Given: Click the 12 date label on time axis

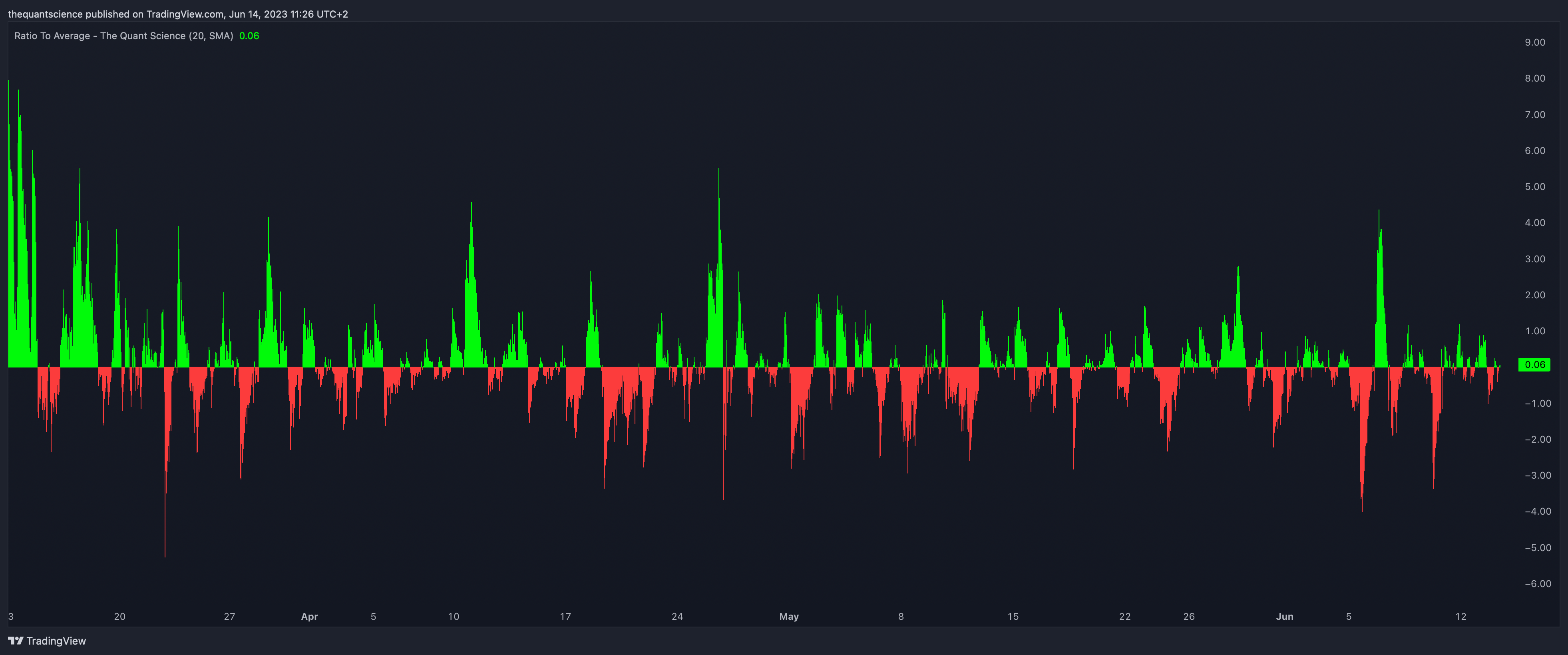Looking at the screenshot, I should pyautogui.click(x=1461, y=617).
